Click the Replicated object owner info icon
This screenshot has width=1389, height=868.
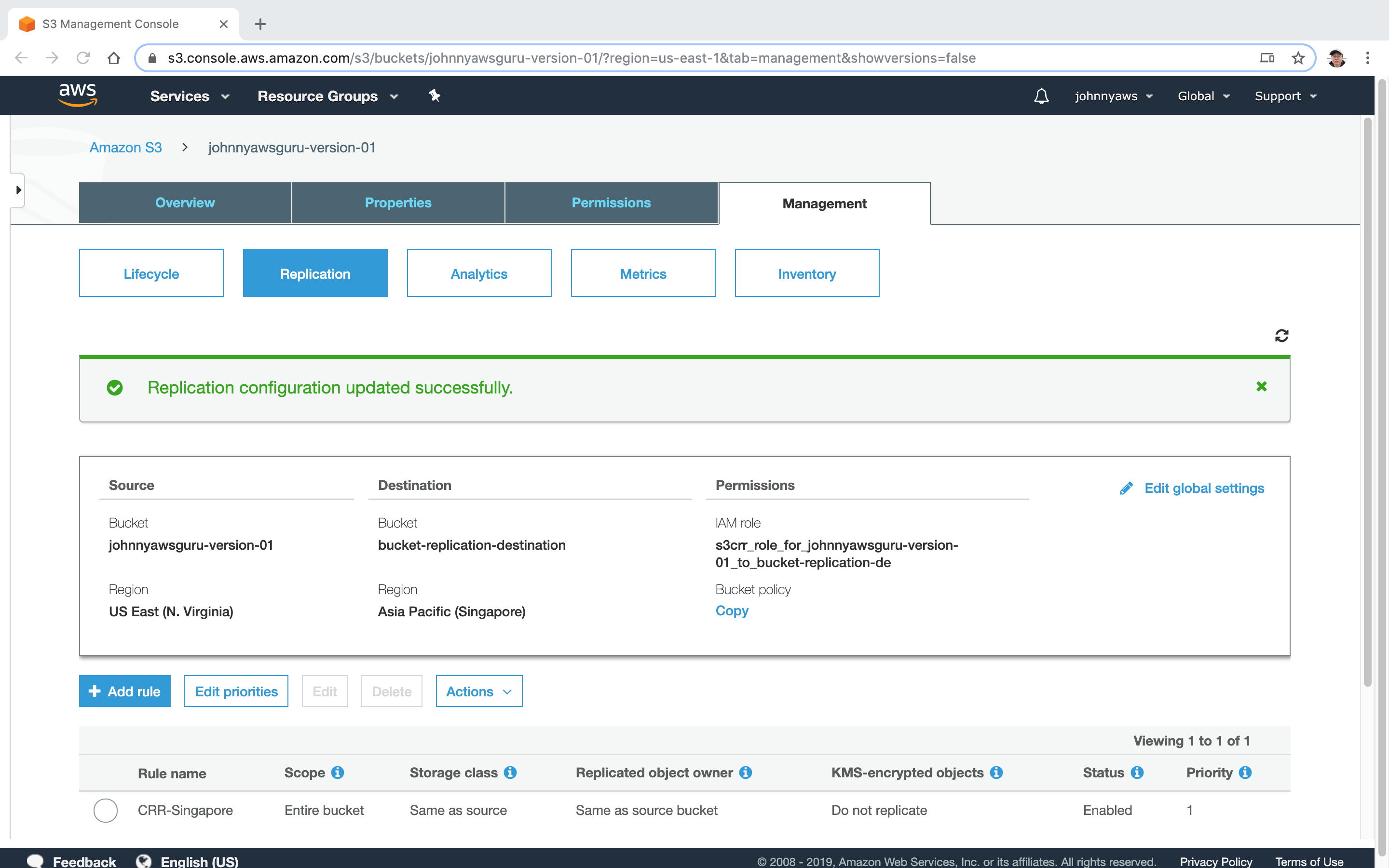746,773
